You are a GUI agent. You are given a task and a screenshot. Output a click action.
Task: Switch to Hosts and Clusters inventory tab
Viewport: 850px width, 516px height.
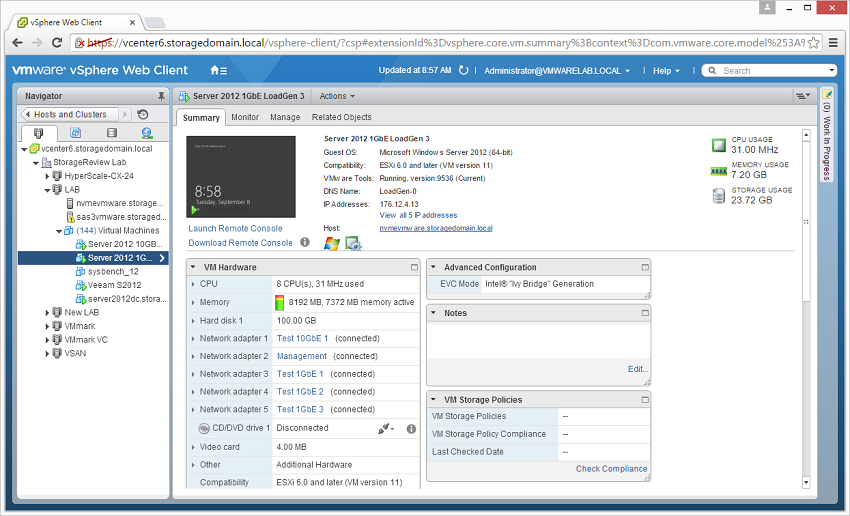tap(38, 133)
